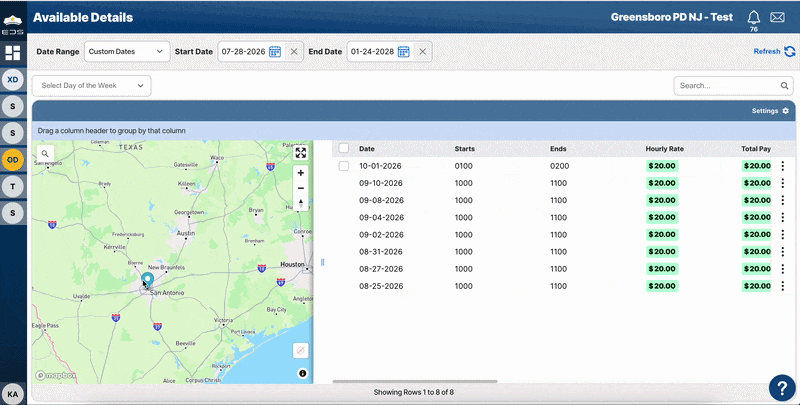Screen dimensions: 800x405
Task: Toggle the map fullscreen icon
Action: (x=301, y=153)
